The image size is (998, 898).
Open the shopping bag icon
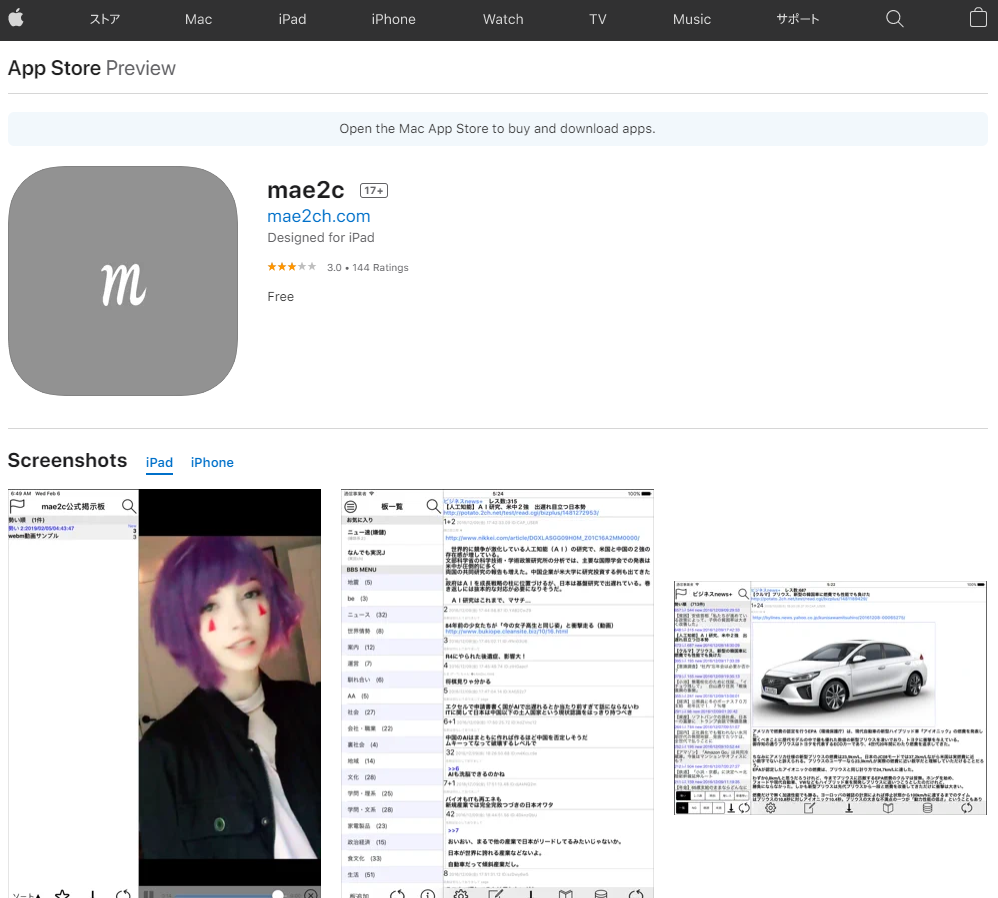[978, 18]
